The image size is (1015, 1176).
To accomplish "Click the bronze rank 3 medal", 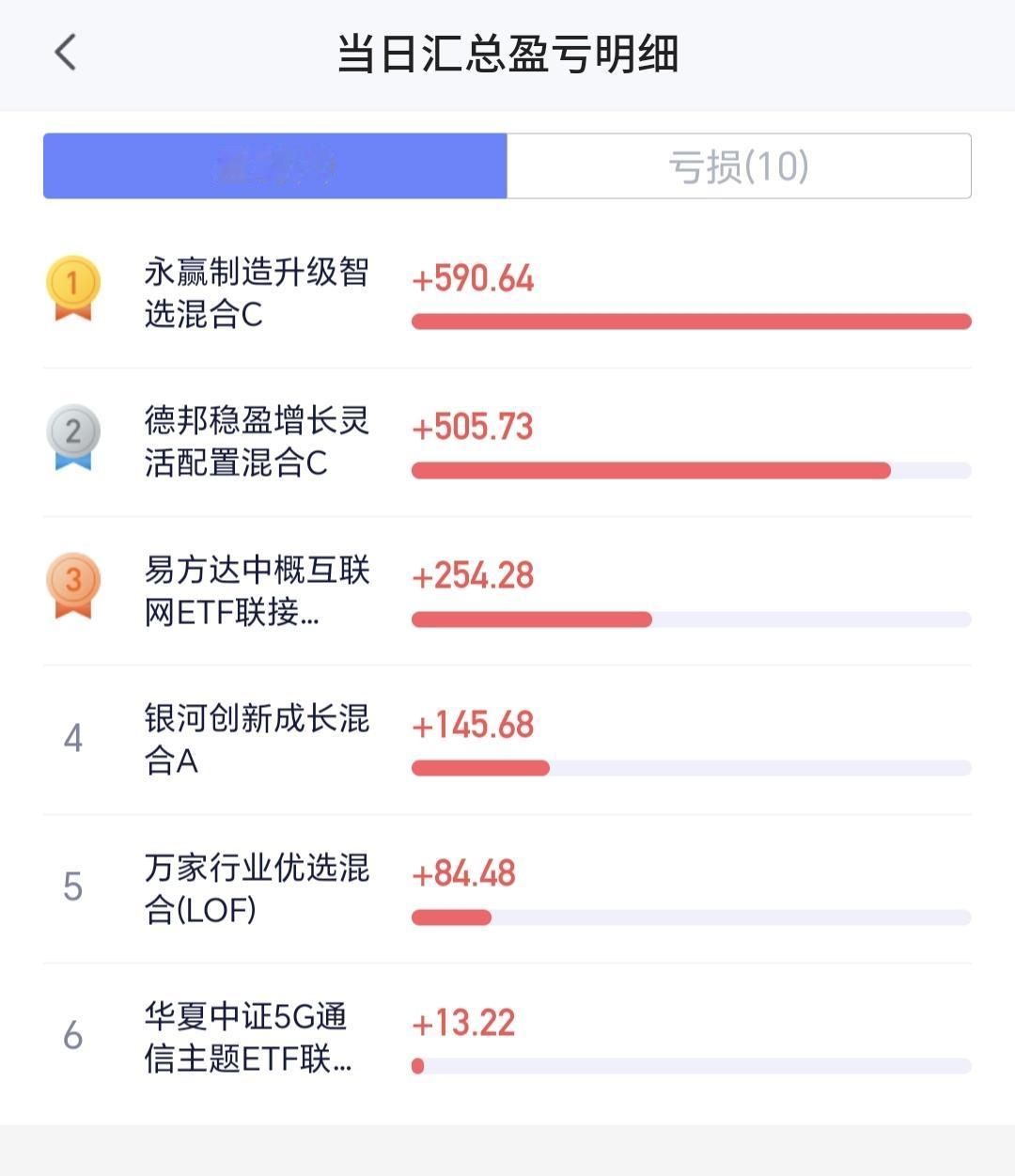I will (73, 586).
